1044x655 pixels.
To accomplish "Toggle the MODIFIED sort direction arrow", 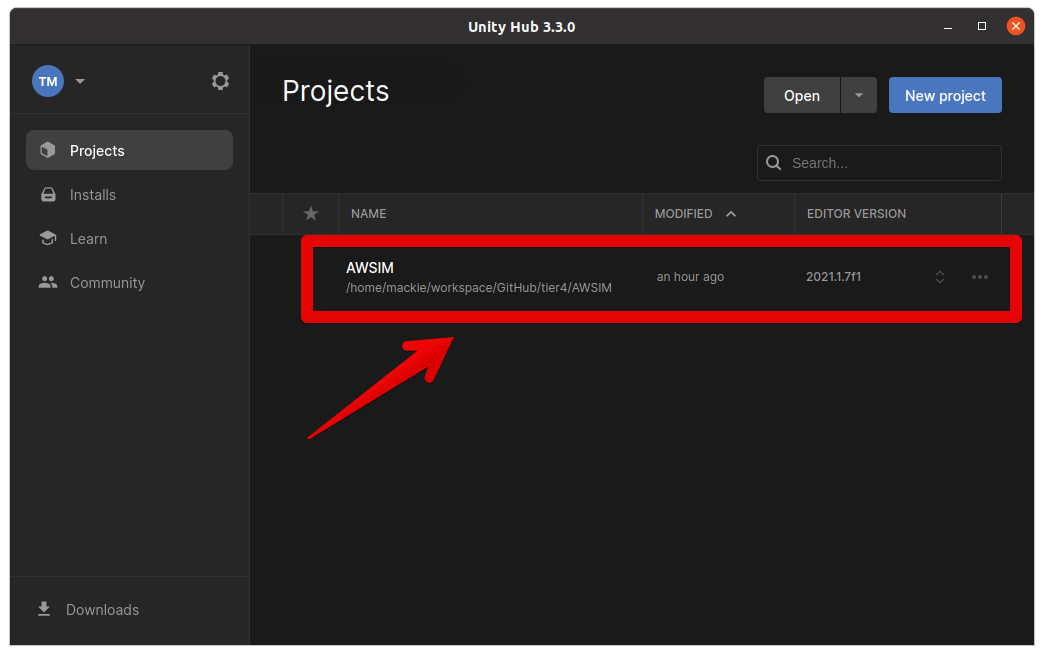I will point(731,214).
